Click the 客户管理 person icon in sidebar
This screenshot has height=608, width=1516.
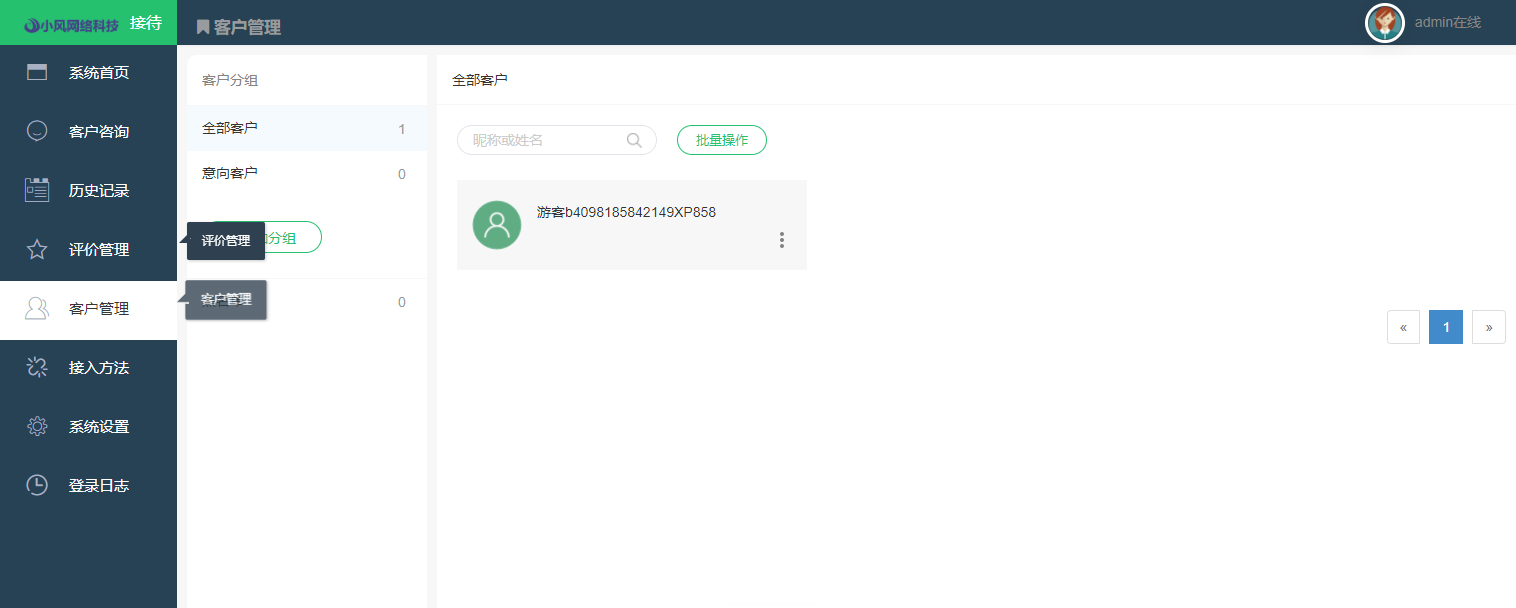pyautogui.click(x=37, y=308)
